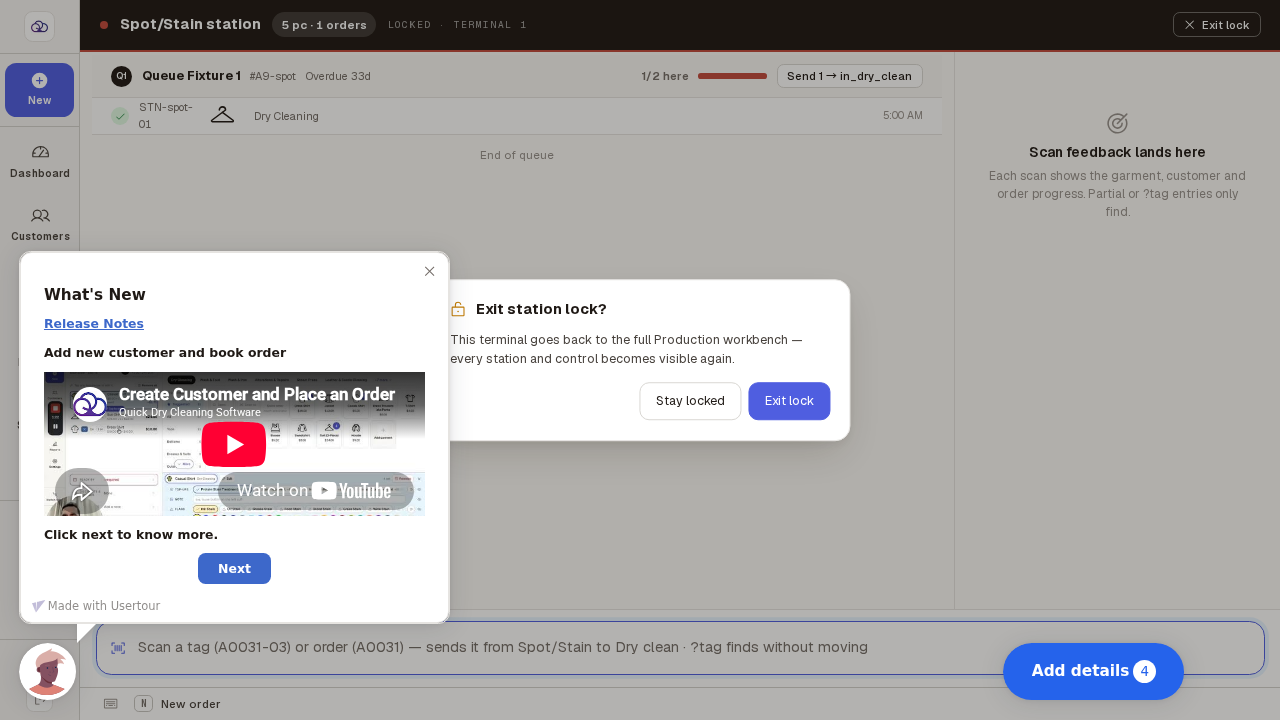The height and width of the screenshot is (720, 1280).
Task: Open the Customers people icon
Action: pos(40,215)
